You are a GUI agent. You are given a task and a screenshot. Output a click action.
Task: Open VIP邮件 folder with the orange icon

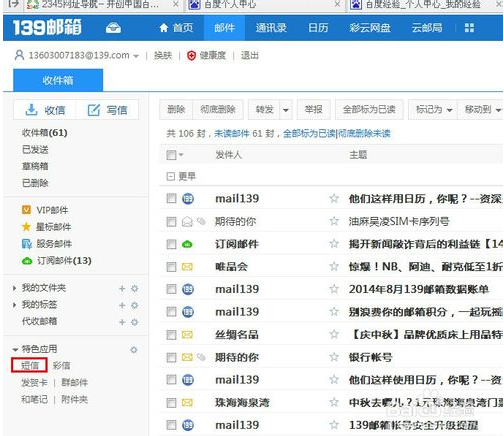(26, 210)
